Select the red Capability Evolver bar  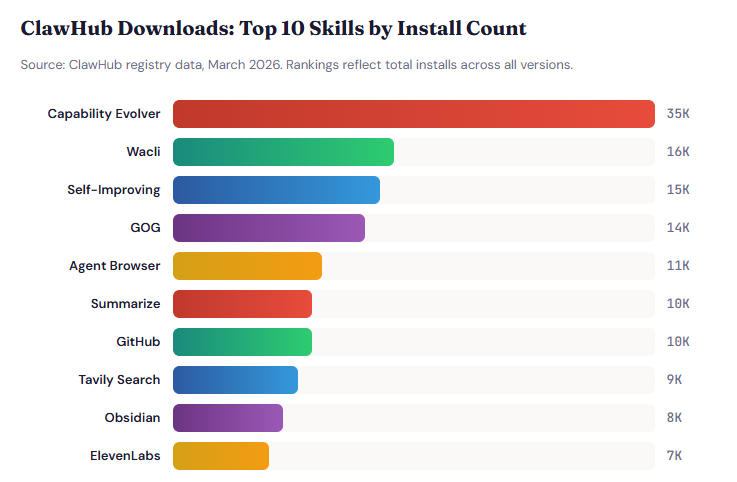414,114
